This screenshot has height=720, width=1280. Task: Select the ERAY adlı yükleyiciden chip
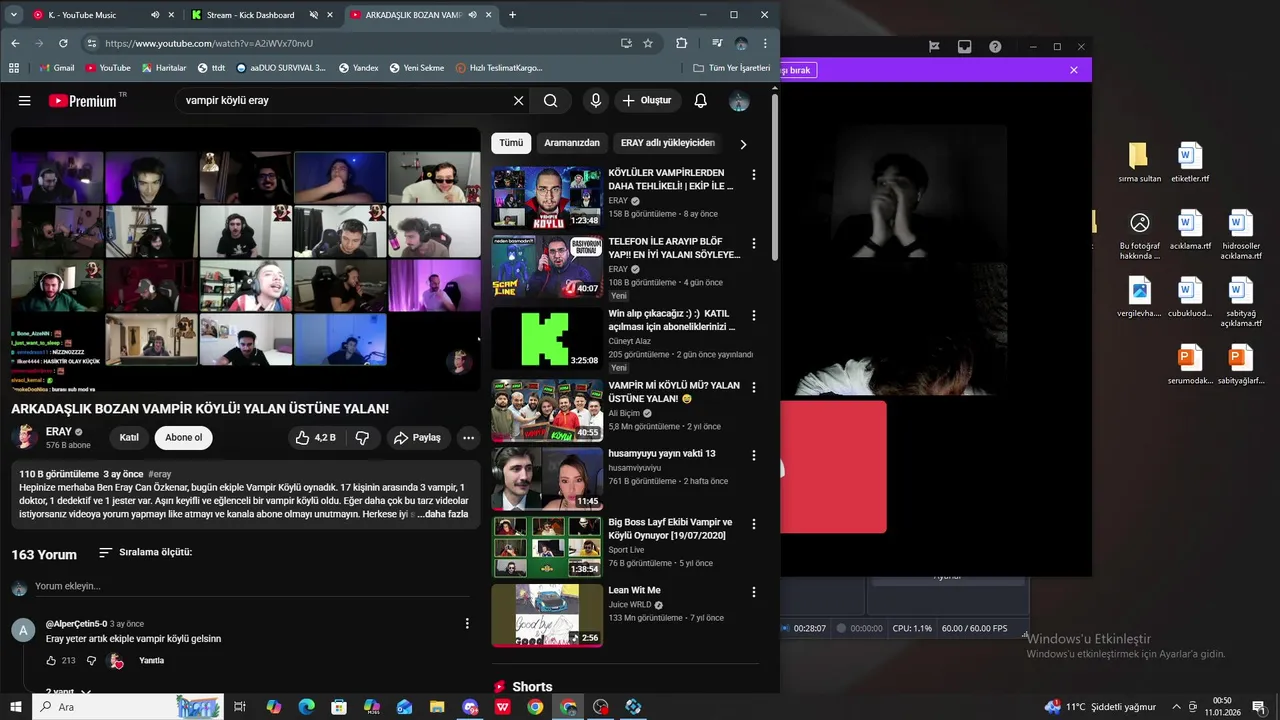(x=668, y=143)
